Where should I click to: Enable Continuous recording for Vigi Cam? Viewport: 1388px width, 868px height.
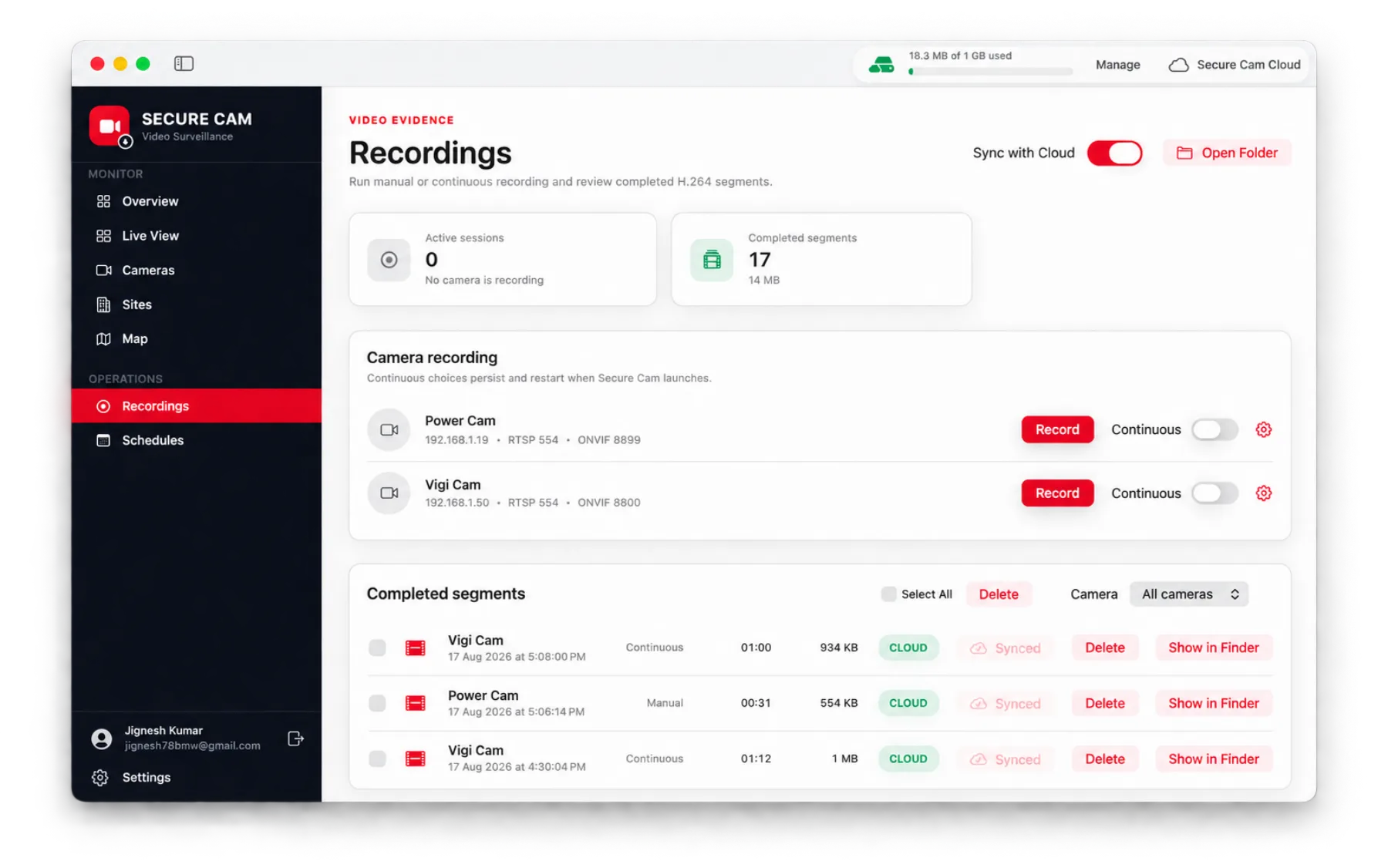click(1214, 493)
